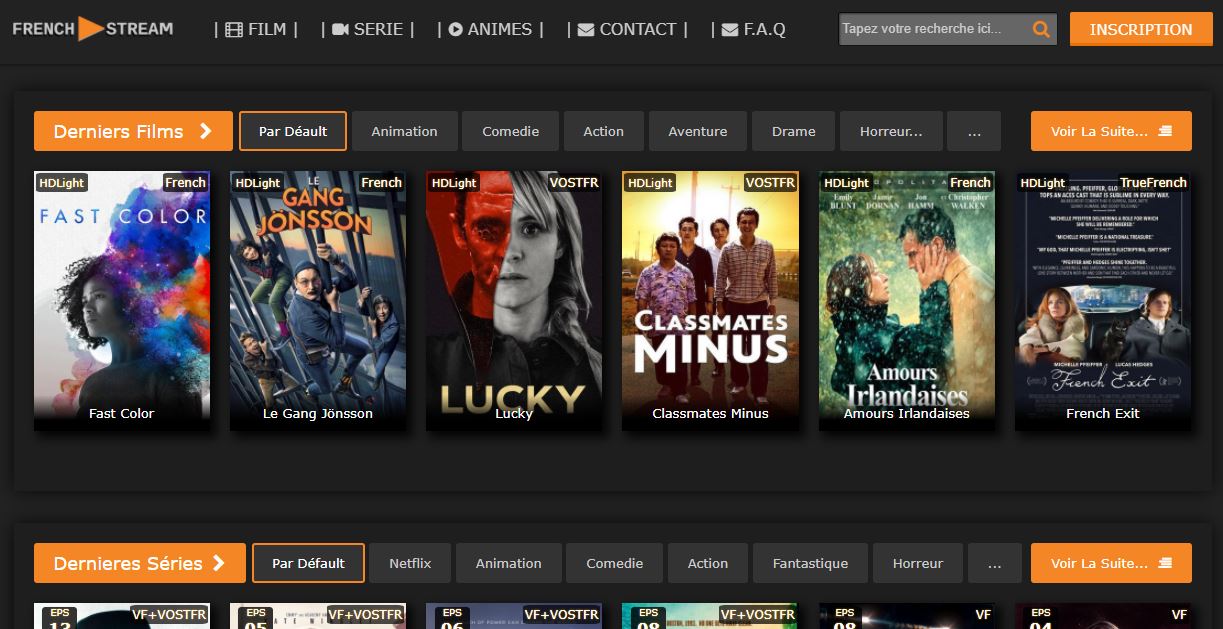Click the orange search magnifier icon

click(x=1041, y=30)
